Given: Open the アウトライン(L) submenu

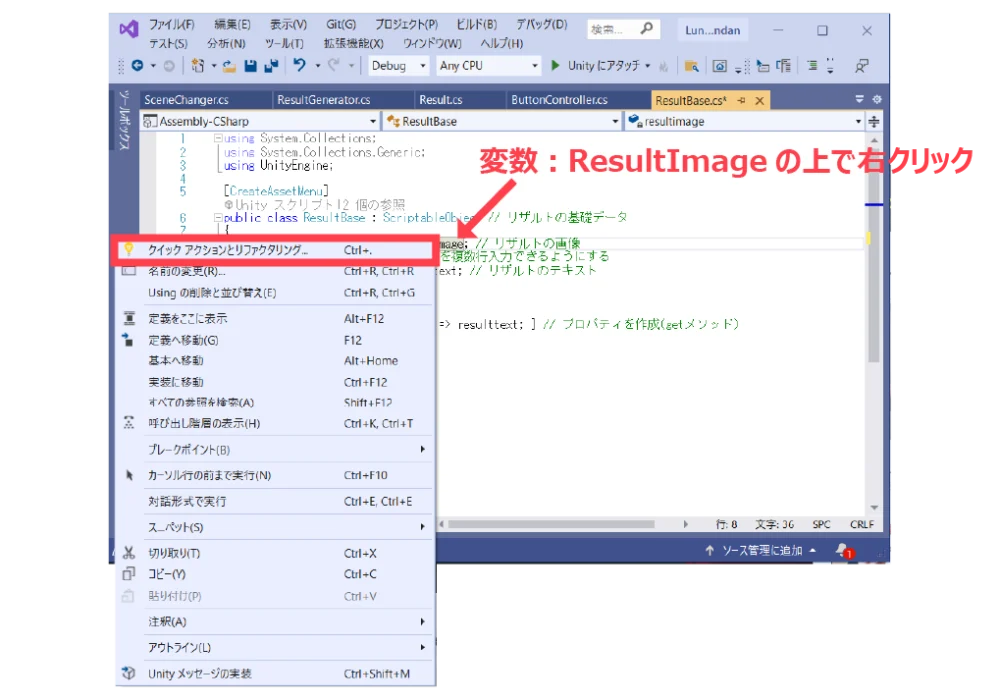Looking at the screenshot, I should pos(275,647).
